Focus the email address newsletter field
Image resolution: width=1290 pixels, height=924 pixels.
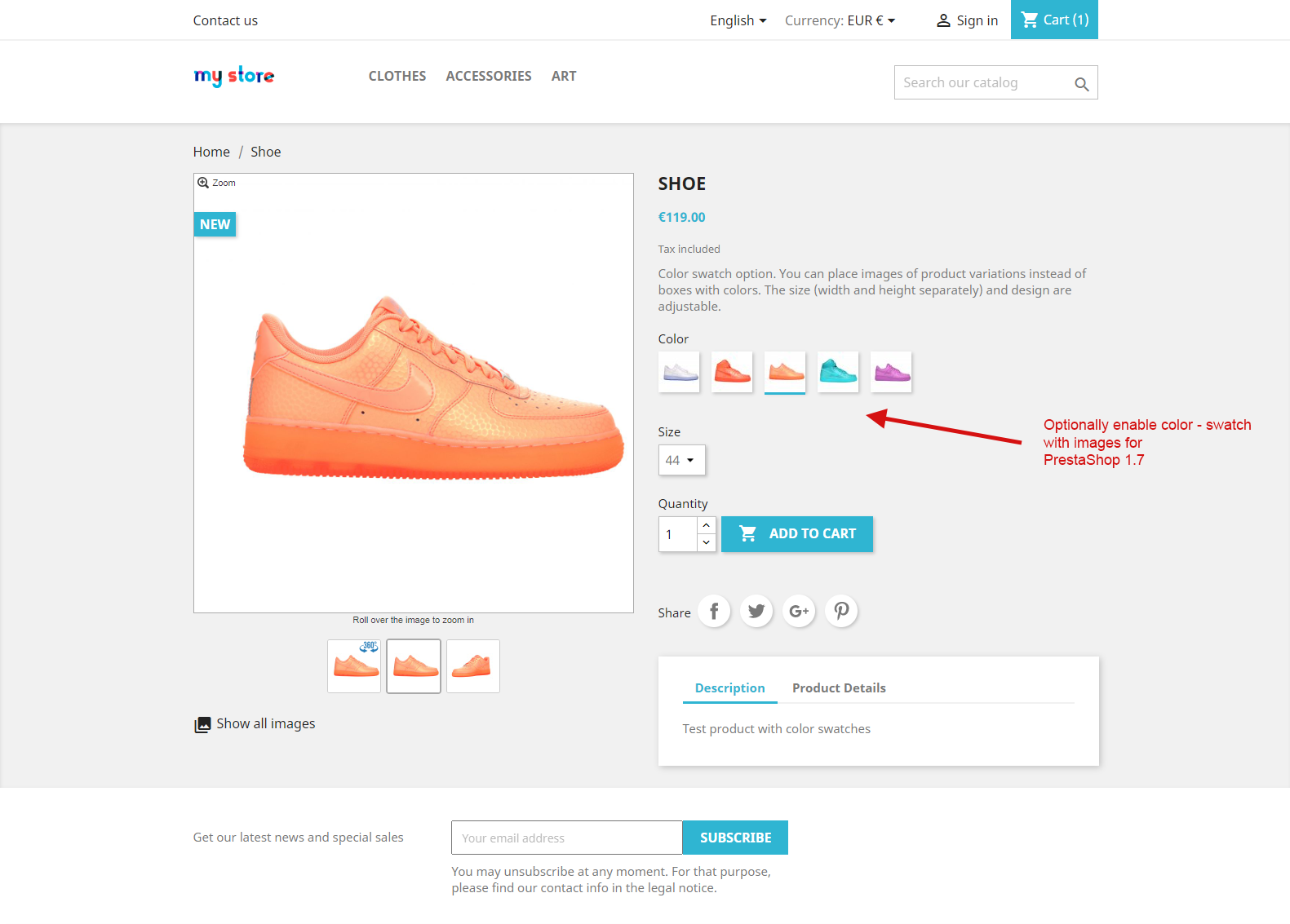(x=567, y=838)
